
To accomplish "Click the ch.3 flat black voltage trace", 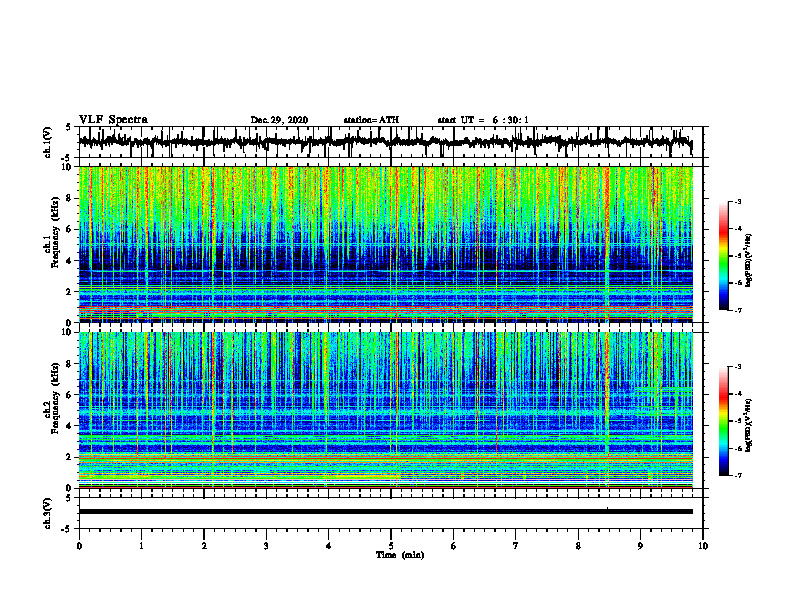I will [385, 512].
